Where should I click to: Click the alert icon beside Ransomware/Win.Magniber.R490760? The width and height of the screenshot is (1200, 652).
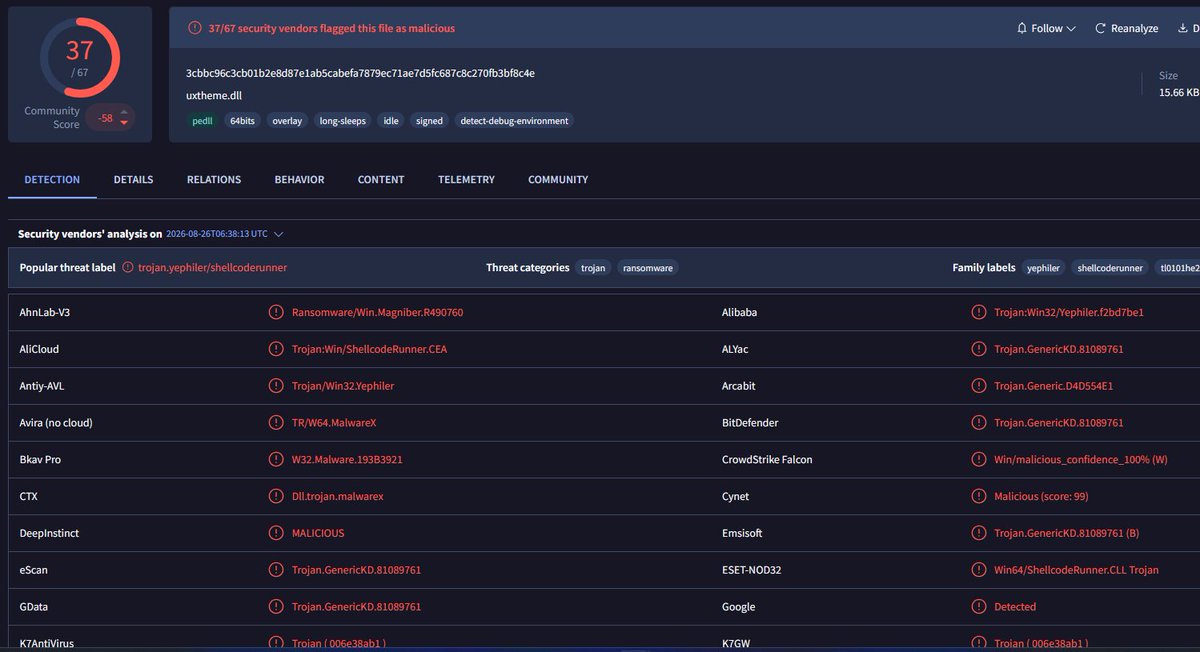(x=275, y=312)
